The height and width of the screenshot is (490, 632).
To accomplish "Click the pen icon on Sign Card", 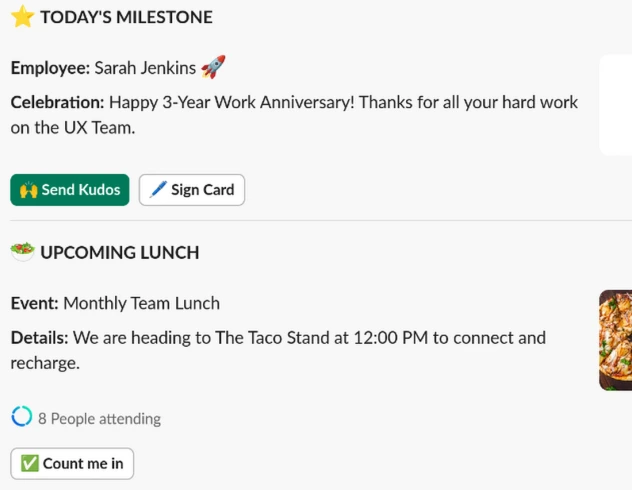I will click(157, 190).
